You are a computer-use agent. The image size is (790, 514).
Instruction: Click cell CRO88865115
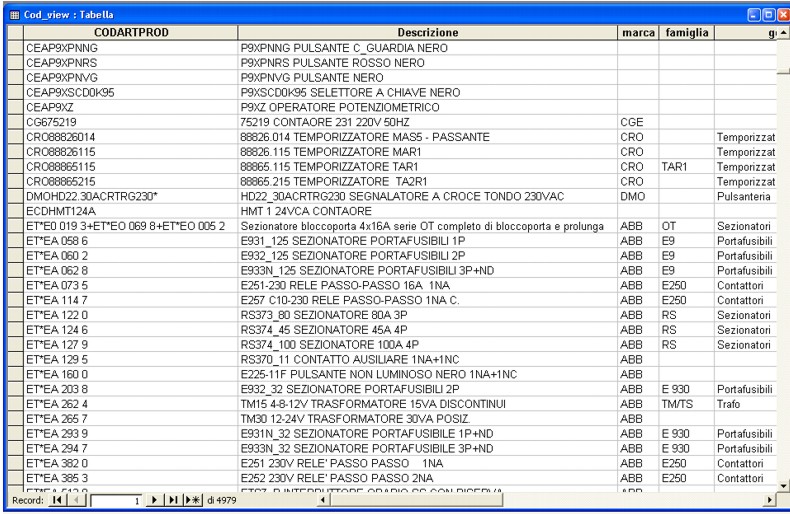click(x=131, y=167)
